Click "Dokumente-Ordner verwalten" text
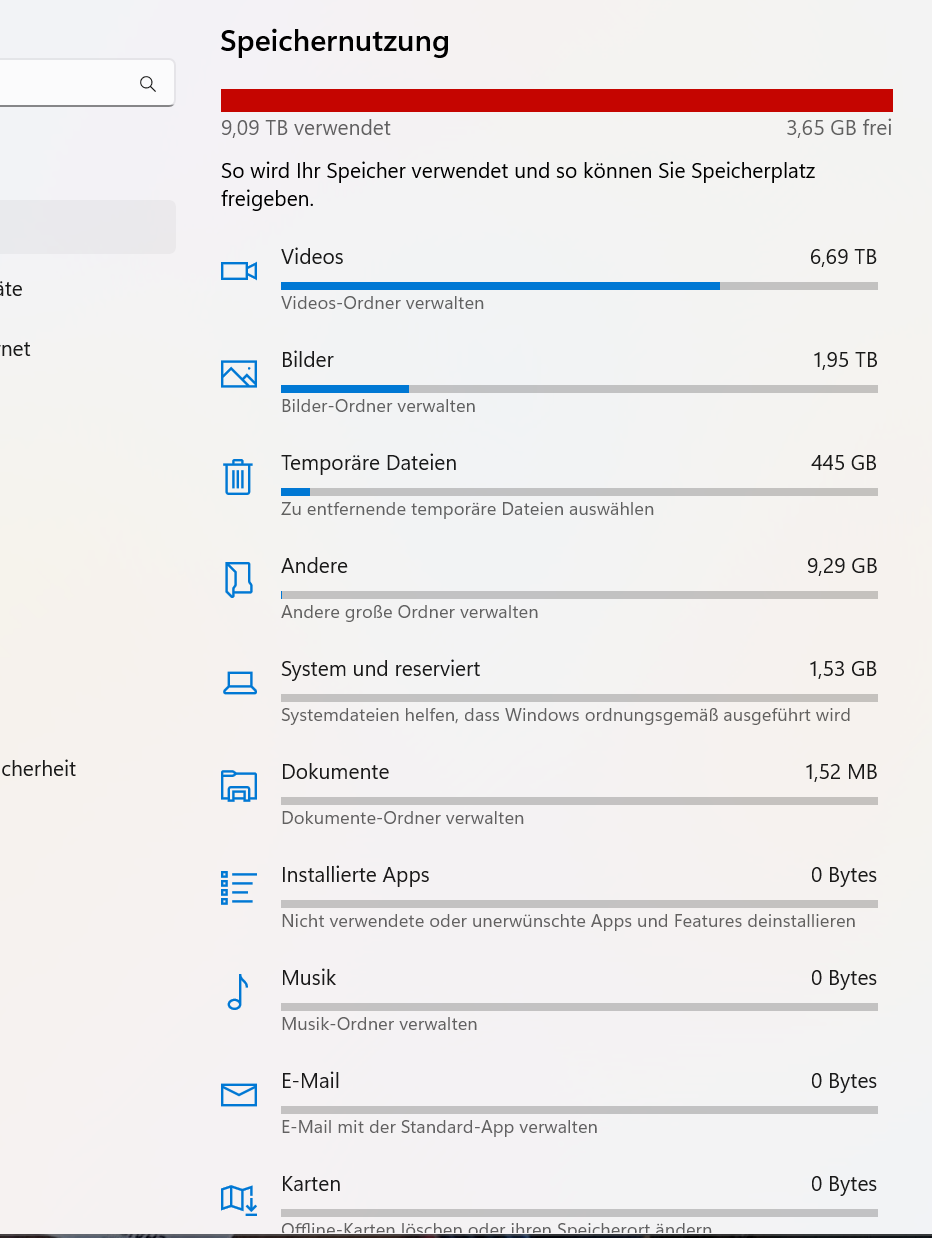 pos(402,818)
